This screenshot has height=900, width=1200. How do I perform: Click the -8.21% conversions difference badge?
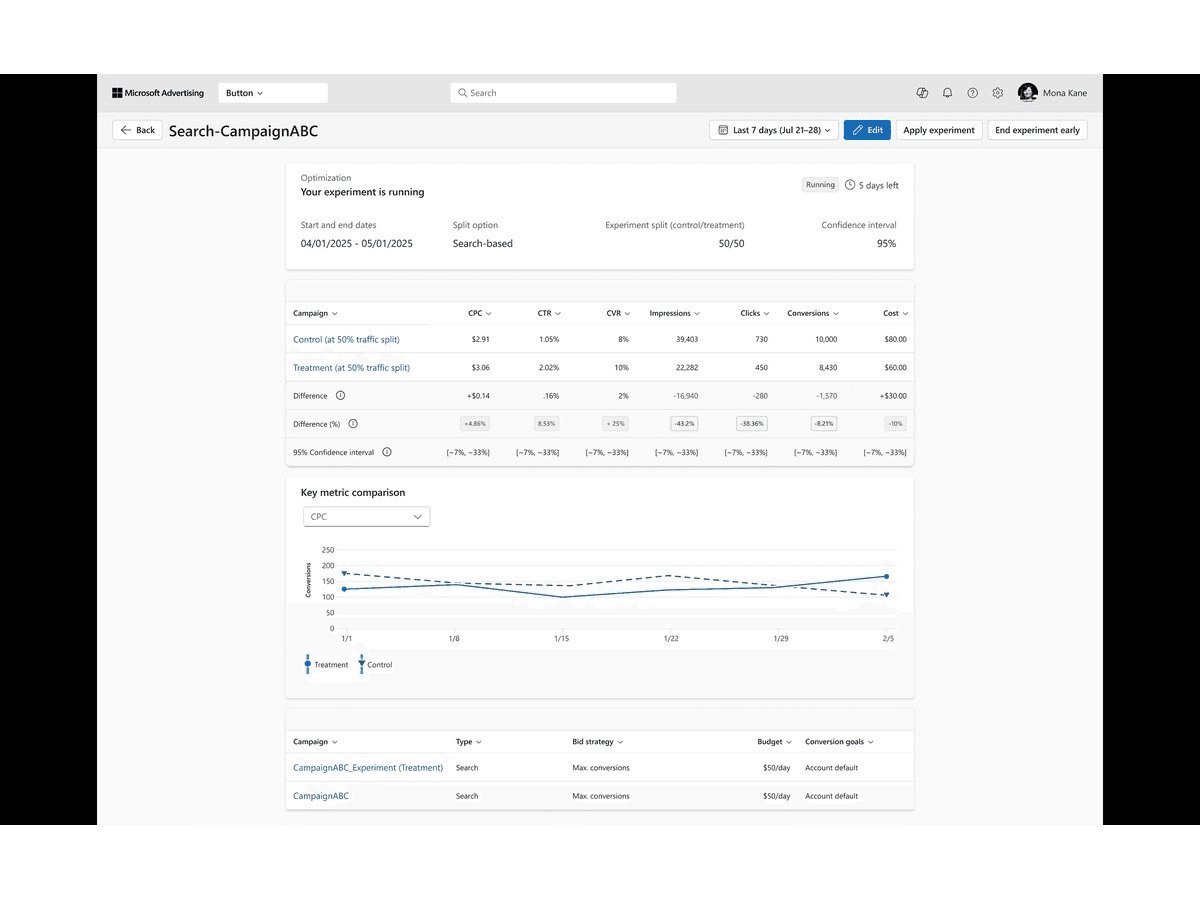pos(823,424)
